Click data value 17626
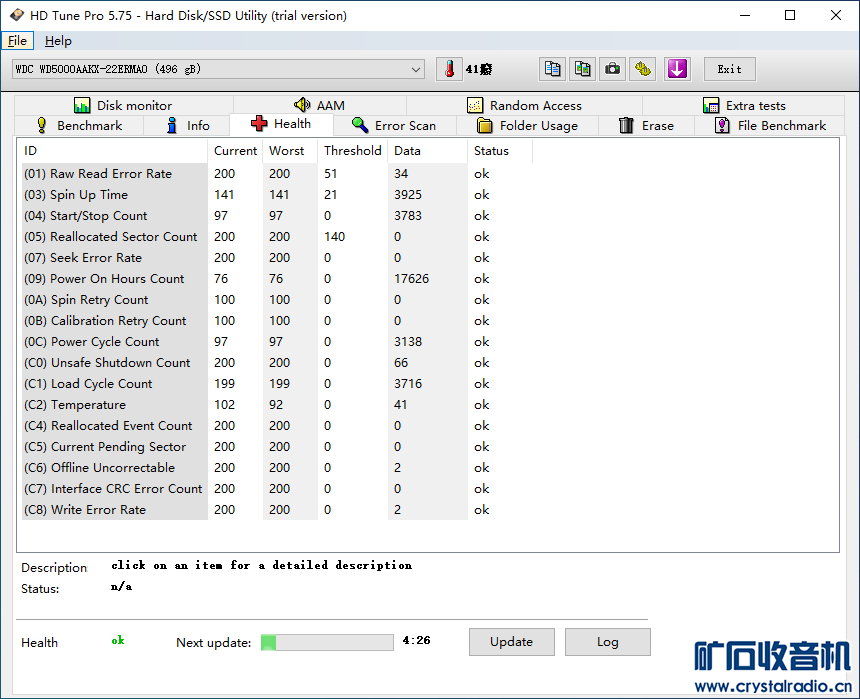860x699 pixels. (x=411, y=279)
